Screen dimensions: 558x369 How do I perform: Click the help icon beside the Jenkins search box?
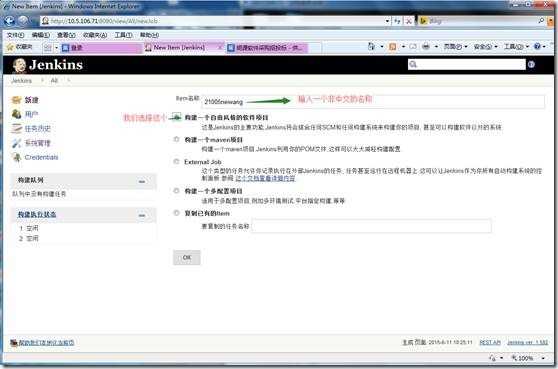pyautogui.click(x=531, y=64)
